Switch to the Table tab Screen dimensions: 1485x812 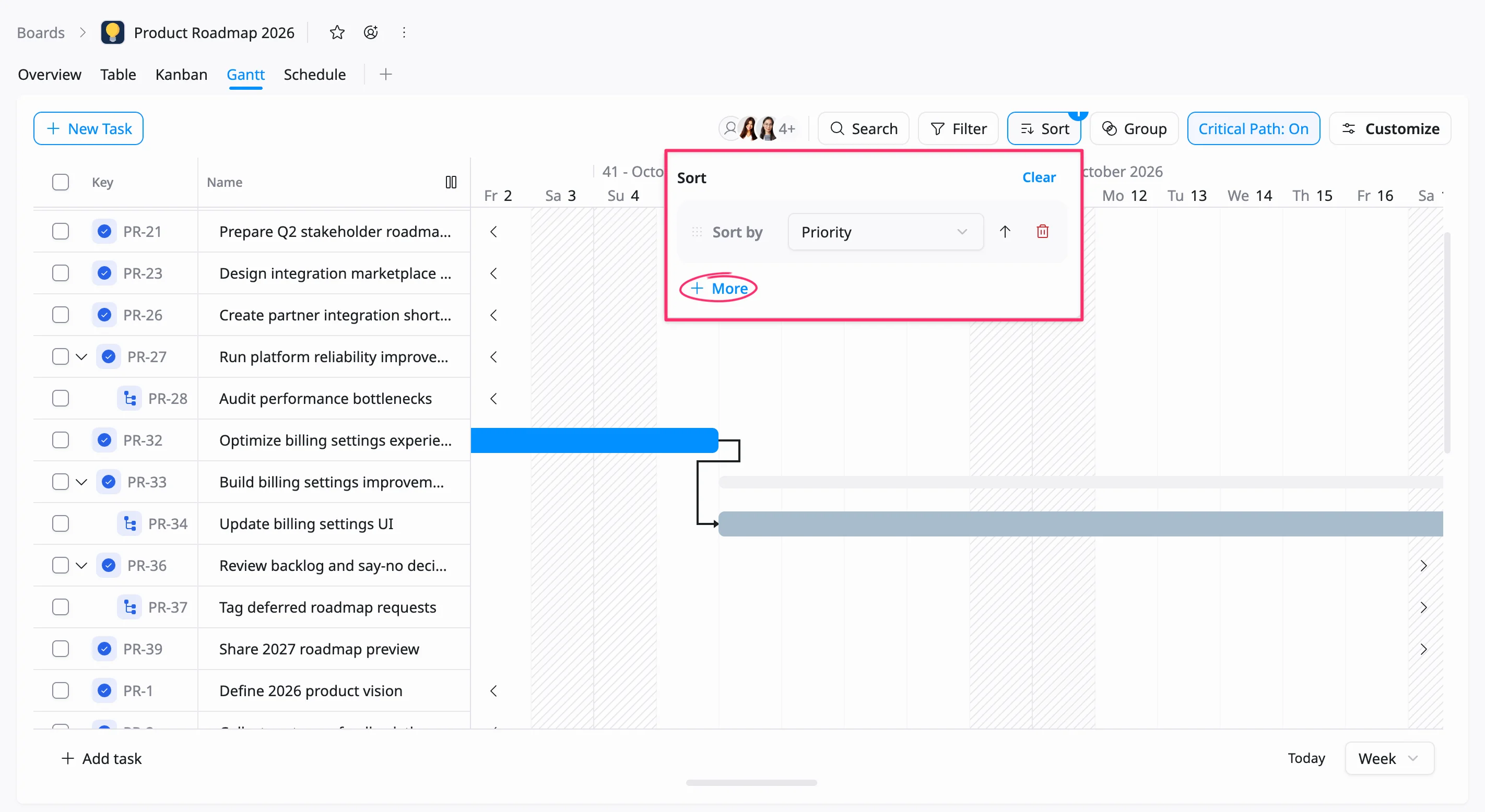pyautogui.click(x=118, y=74)
